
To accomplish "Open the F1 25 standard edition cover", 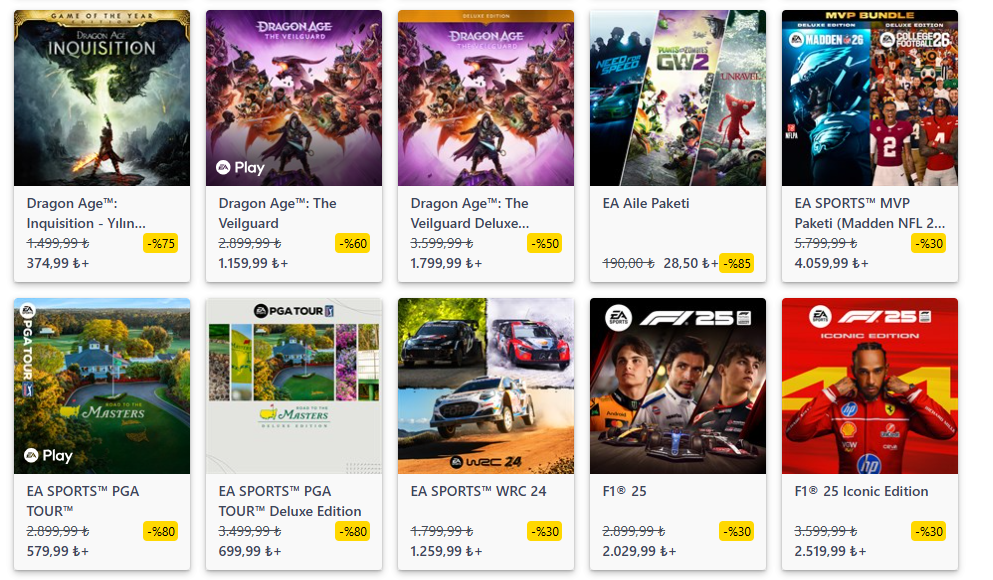I will click(678, 385).
